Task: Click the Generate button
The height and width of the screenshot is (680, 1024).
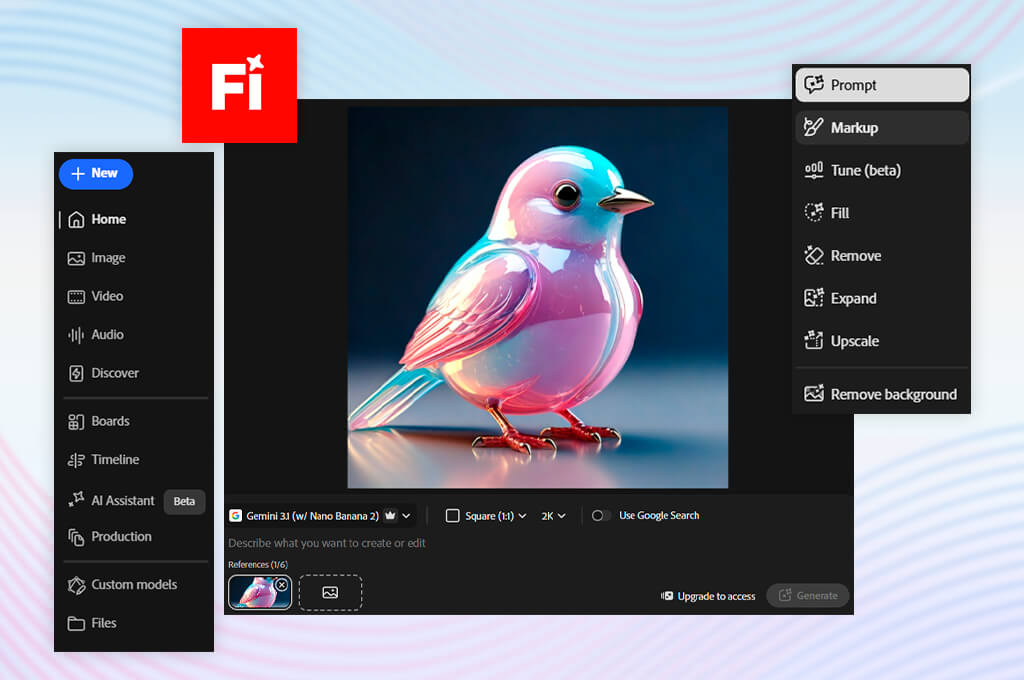Action: [808, 596]
